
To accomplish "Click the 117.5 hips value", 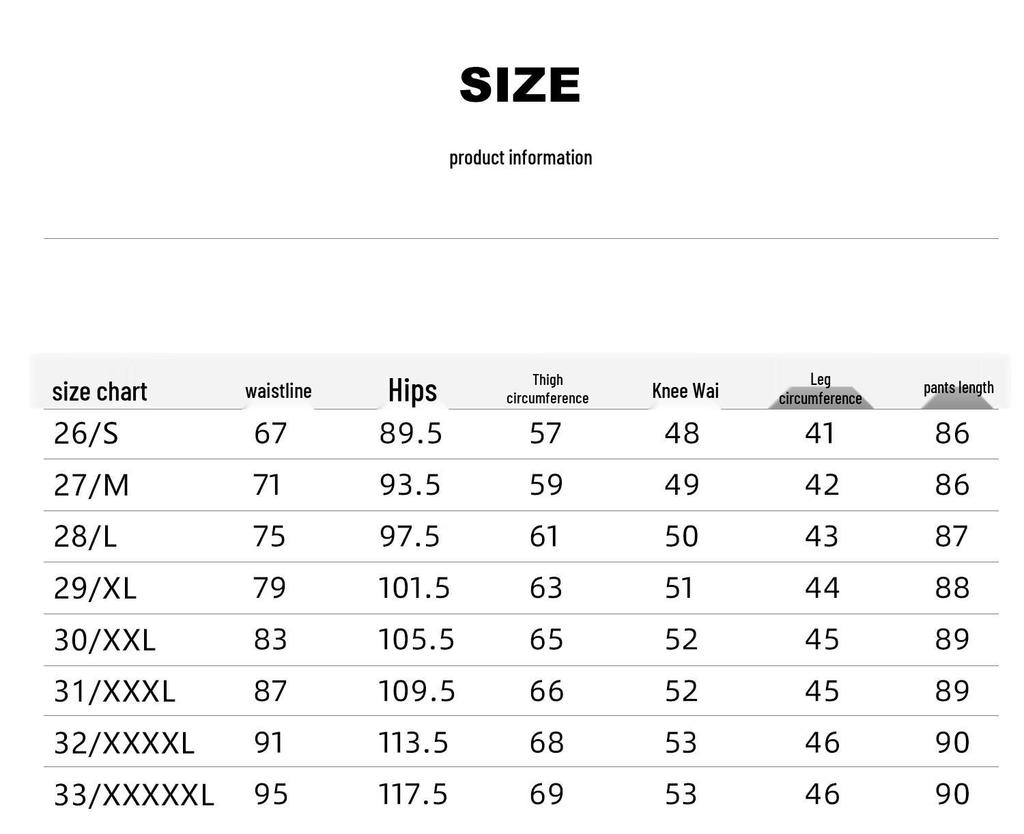I will [413, 795].
